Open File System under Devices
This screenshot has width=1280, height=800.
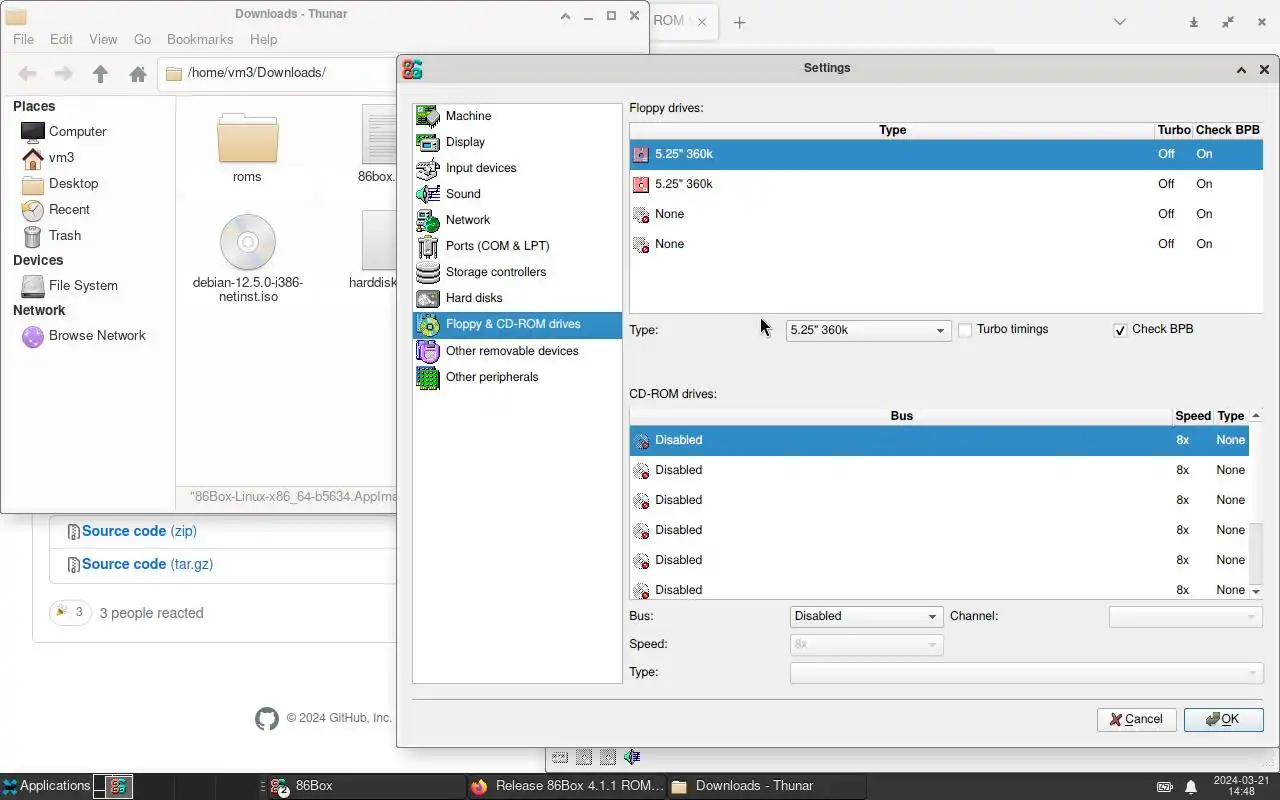tap(83, 286)
